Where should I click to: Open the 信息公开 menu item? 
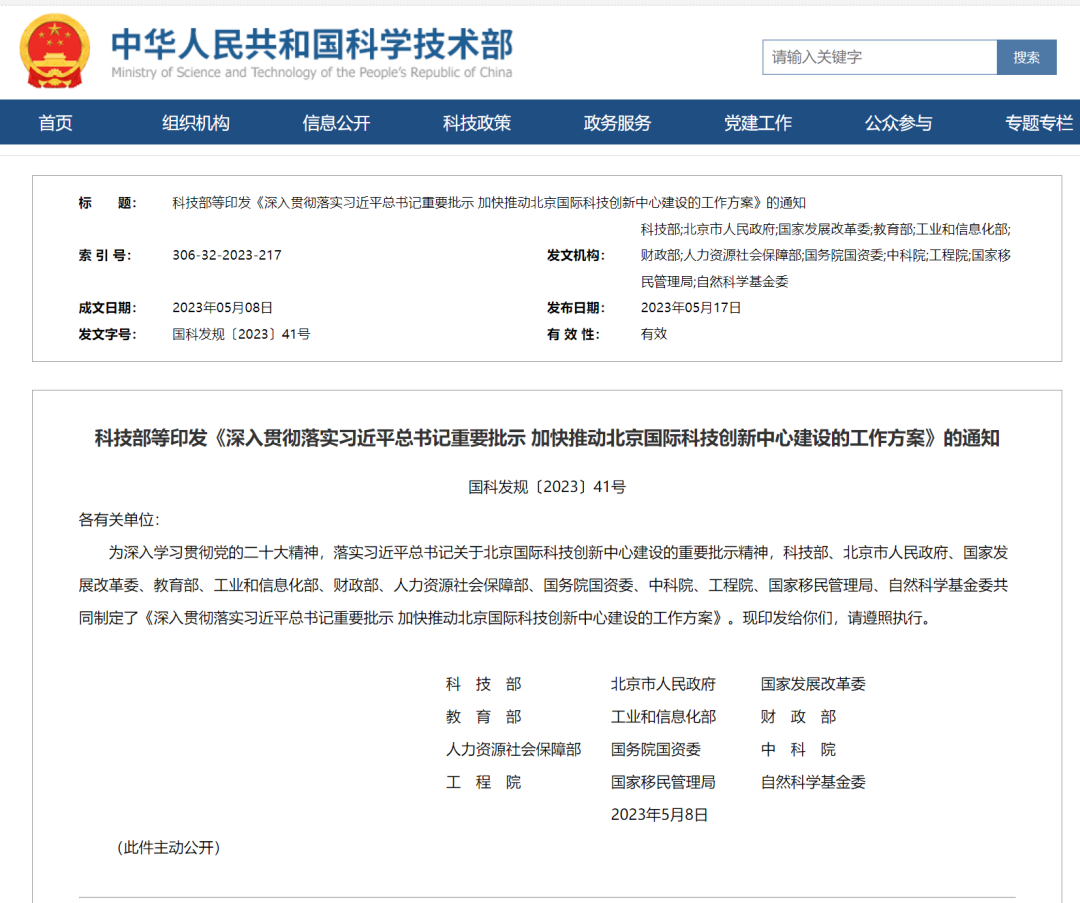336,123
